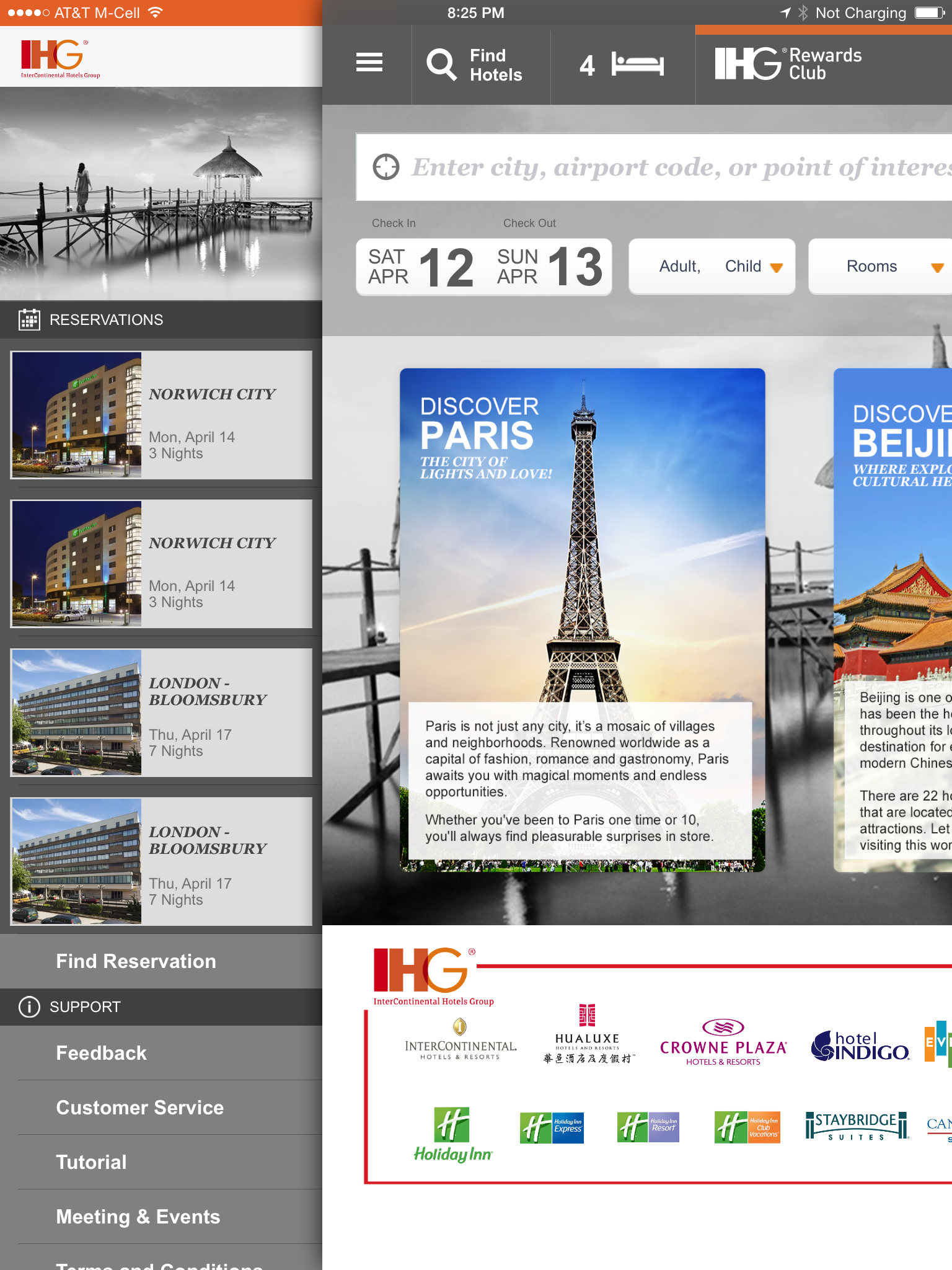Open the second Norwich City reservation thumbnail
The width and height of the screenshot is (952, 1270).
(77, 564)
